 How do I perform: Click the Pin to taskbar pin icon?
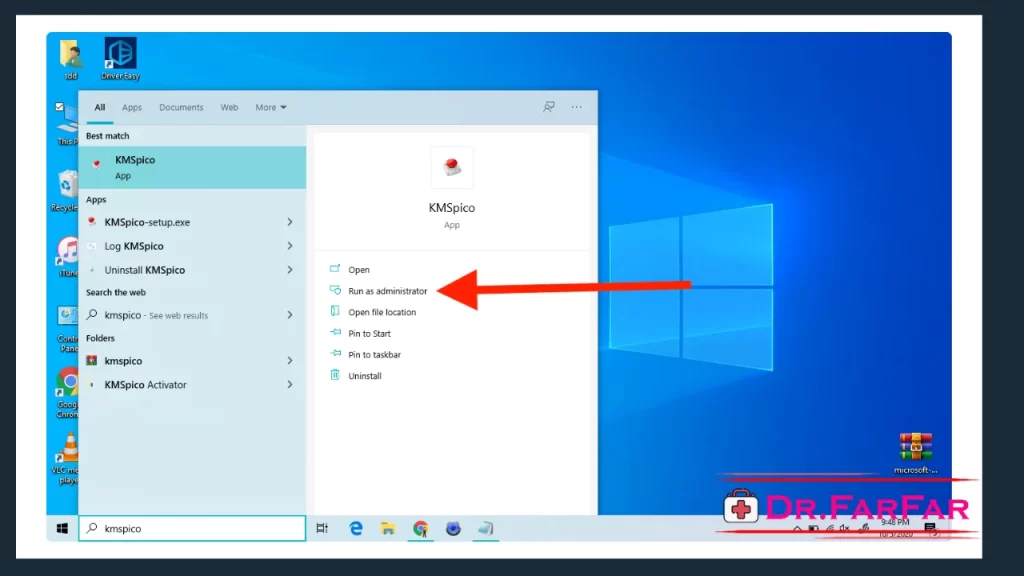pos(335,353)
